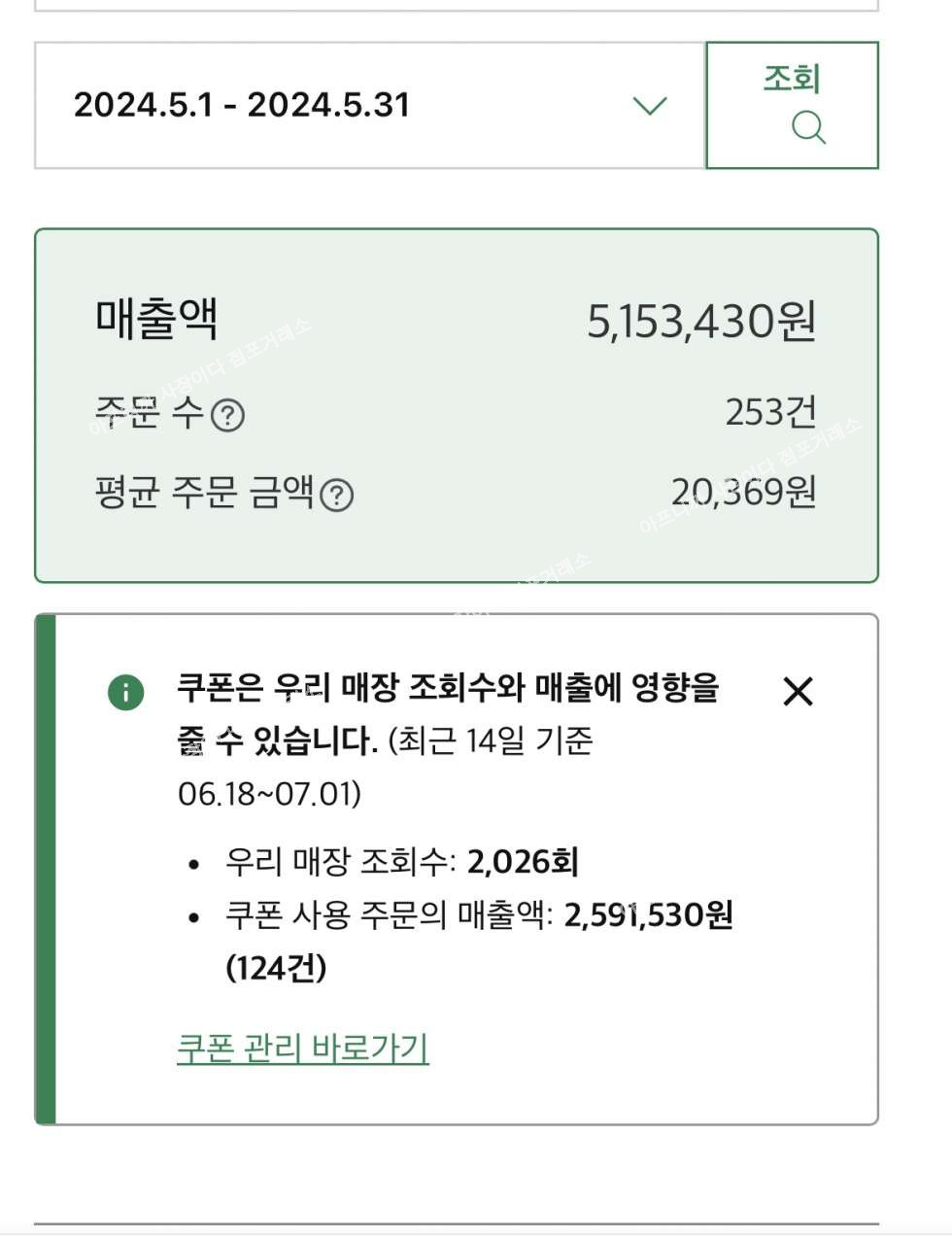The image size is (952, 1239).
Task: Open the 주문 수 help question mark
Action: click(227, 416)
